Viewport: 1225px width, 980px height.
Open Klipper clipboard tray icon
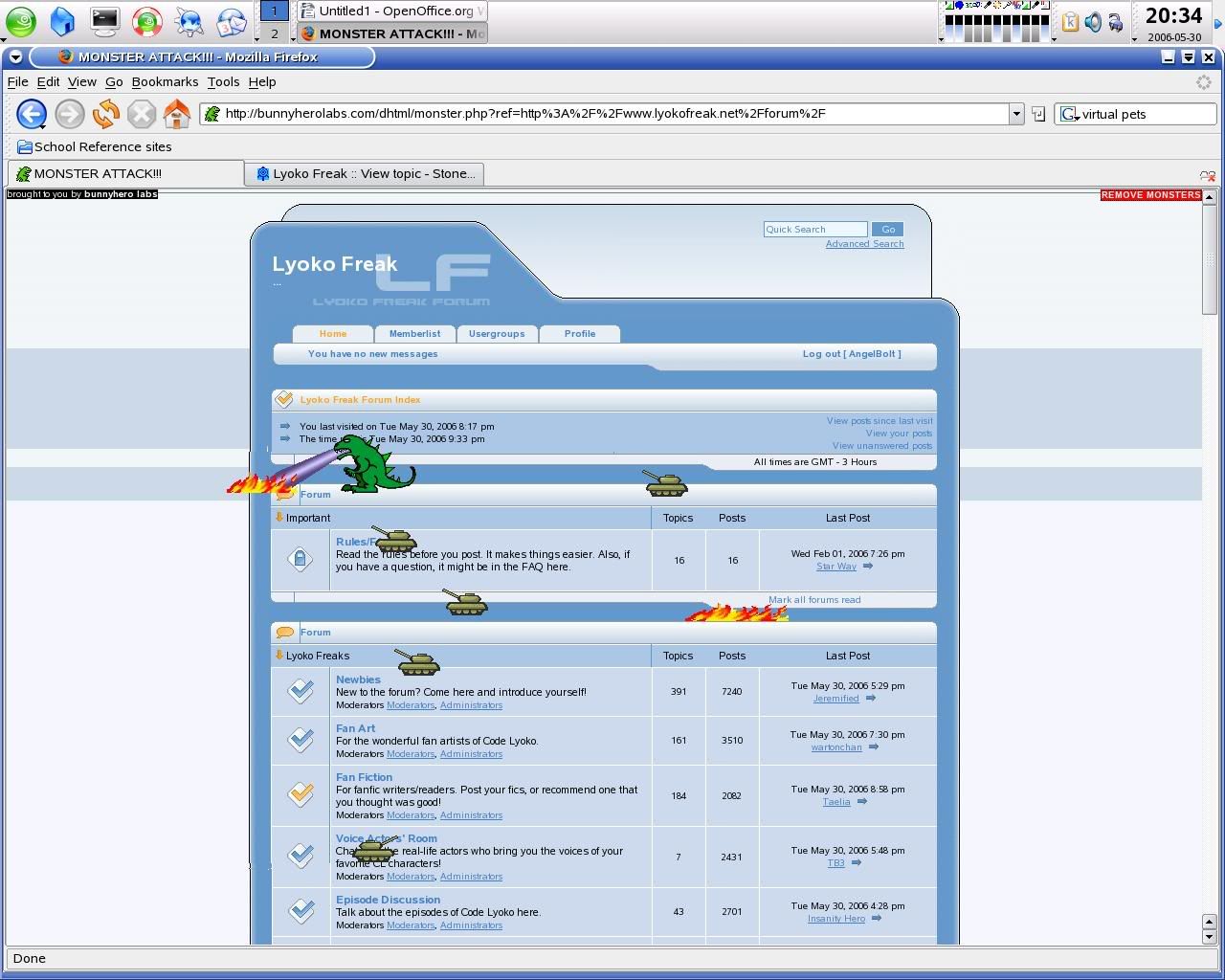tap(1070, 21)
